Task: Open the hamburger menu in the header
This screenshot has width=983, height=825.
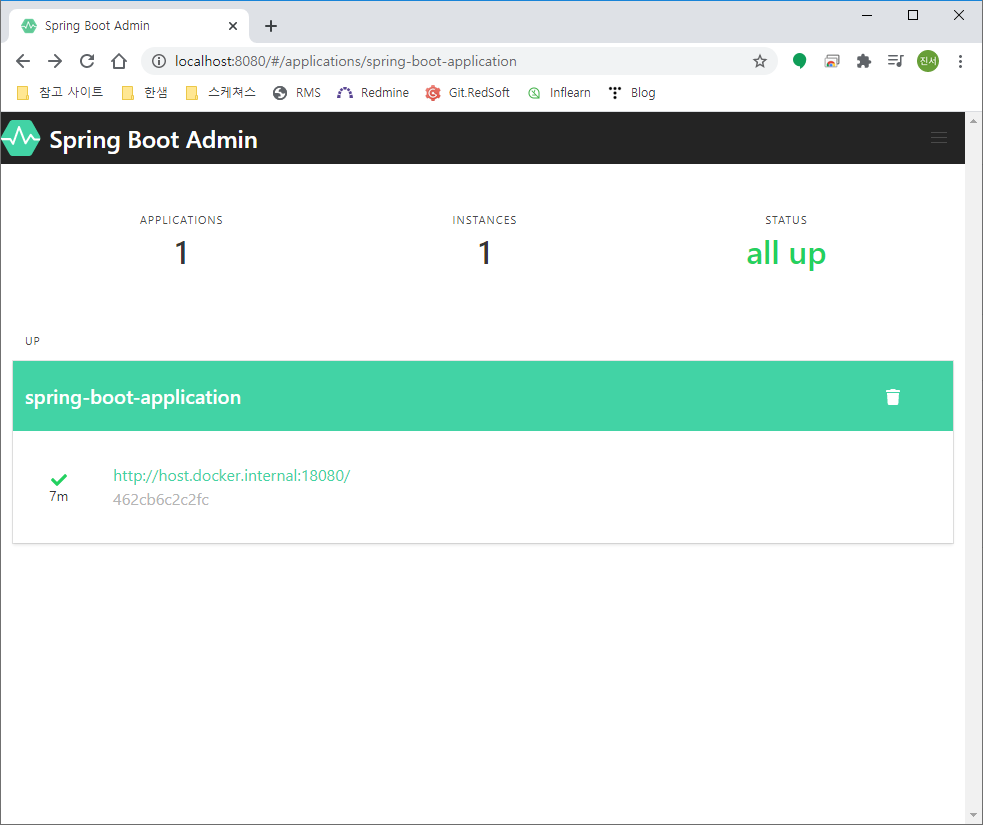Action: point(938,138)
